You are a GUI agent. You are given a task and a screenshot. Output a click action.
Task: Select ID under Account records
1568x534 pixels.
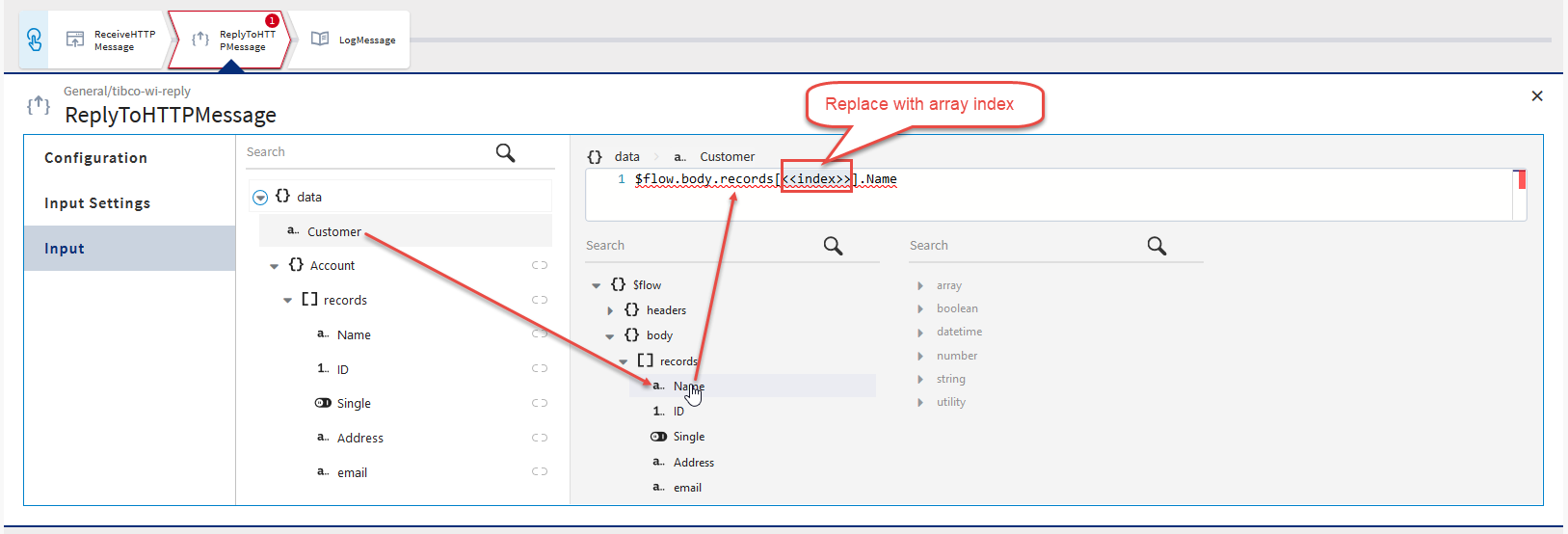(343, 370)
